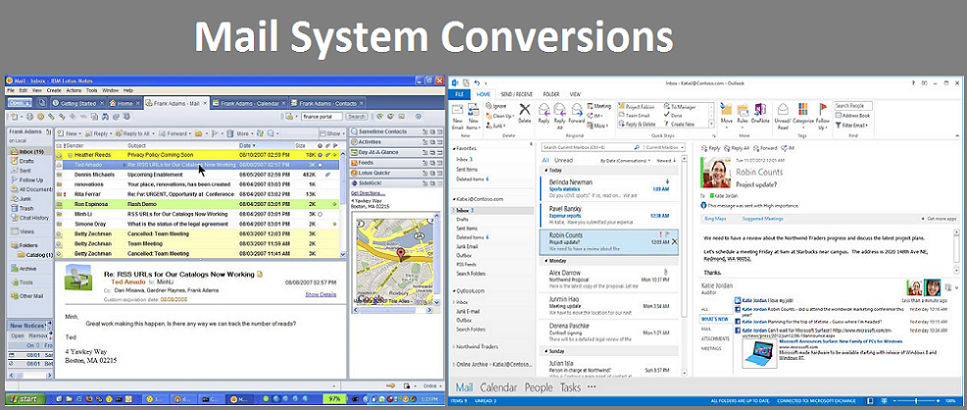The height and width of the screenshot is (410, 967).
Task: Open Current Mailbox search scope dropdown
Action: (x=664, y=148)
